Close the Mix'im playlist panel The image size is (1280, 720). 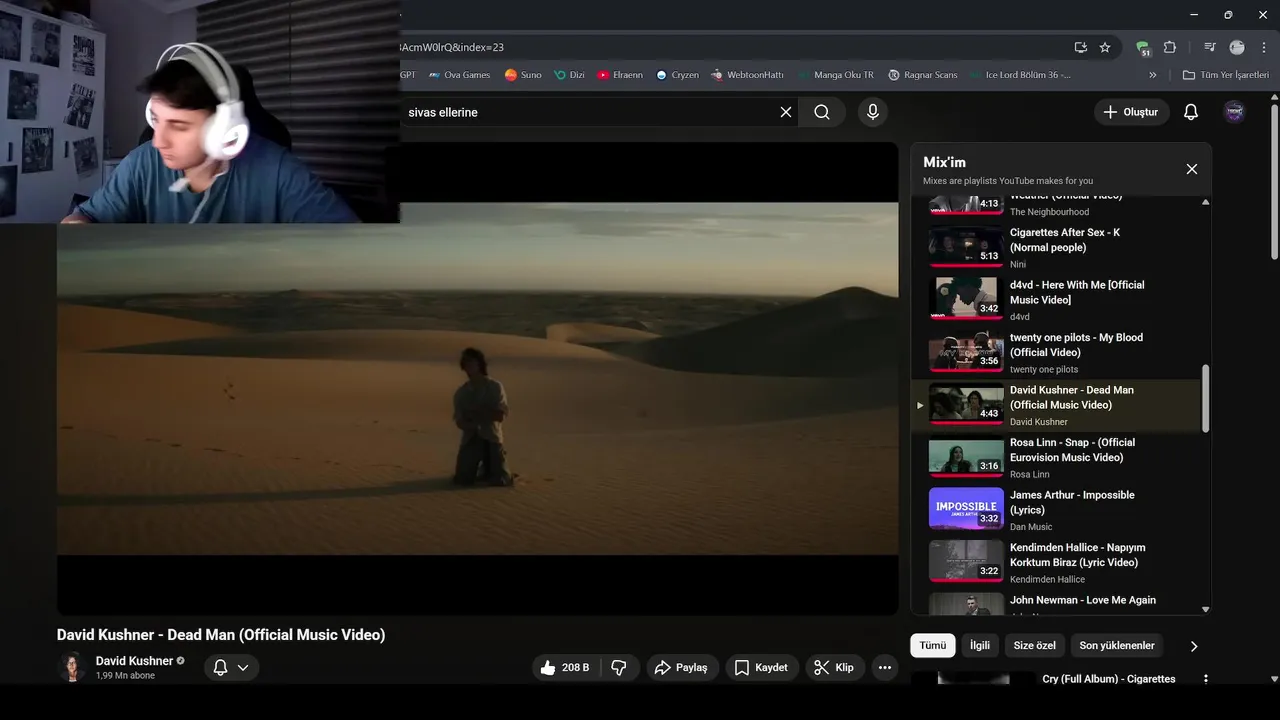pos(1191,169)
